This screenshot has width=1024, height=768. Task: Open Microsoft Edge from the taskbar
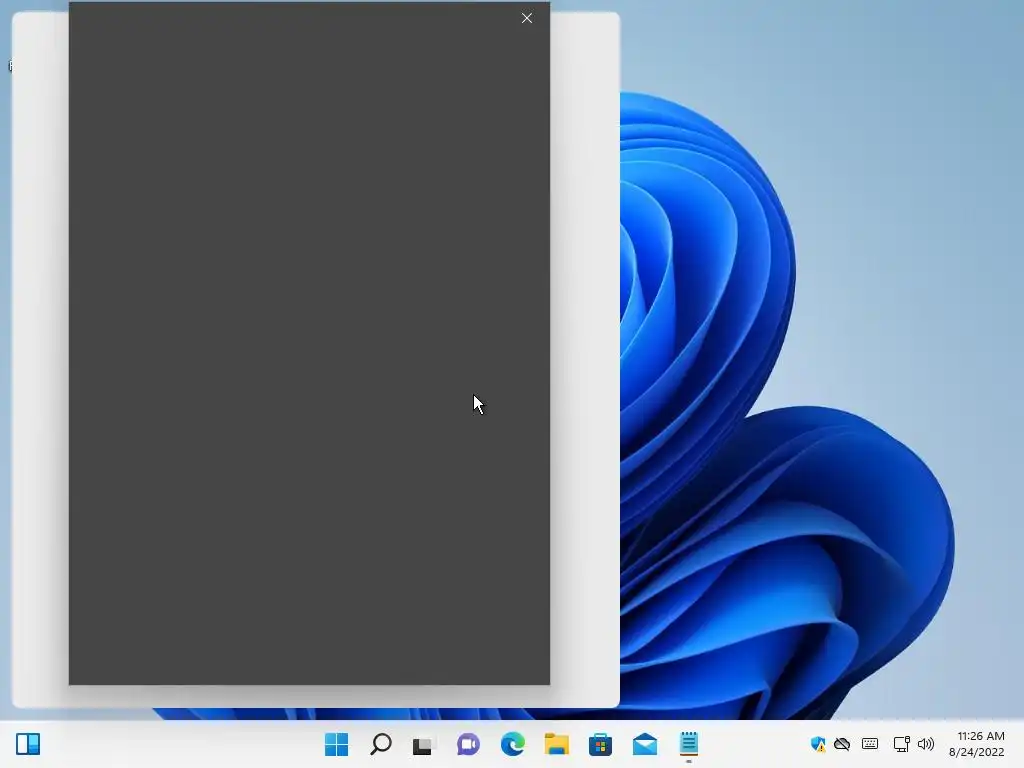[513, 744]
